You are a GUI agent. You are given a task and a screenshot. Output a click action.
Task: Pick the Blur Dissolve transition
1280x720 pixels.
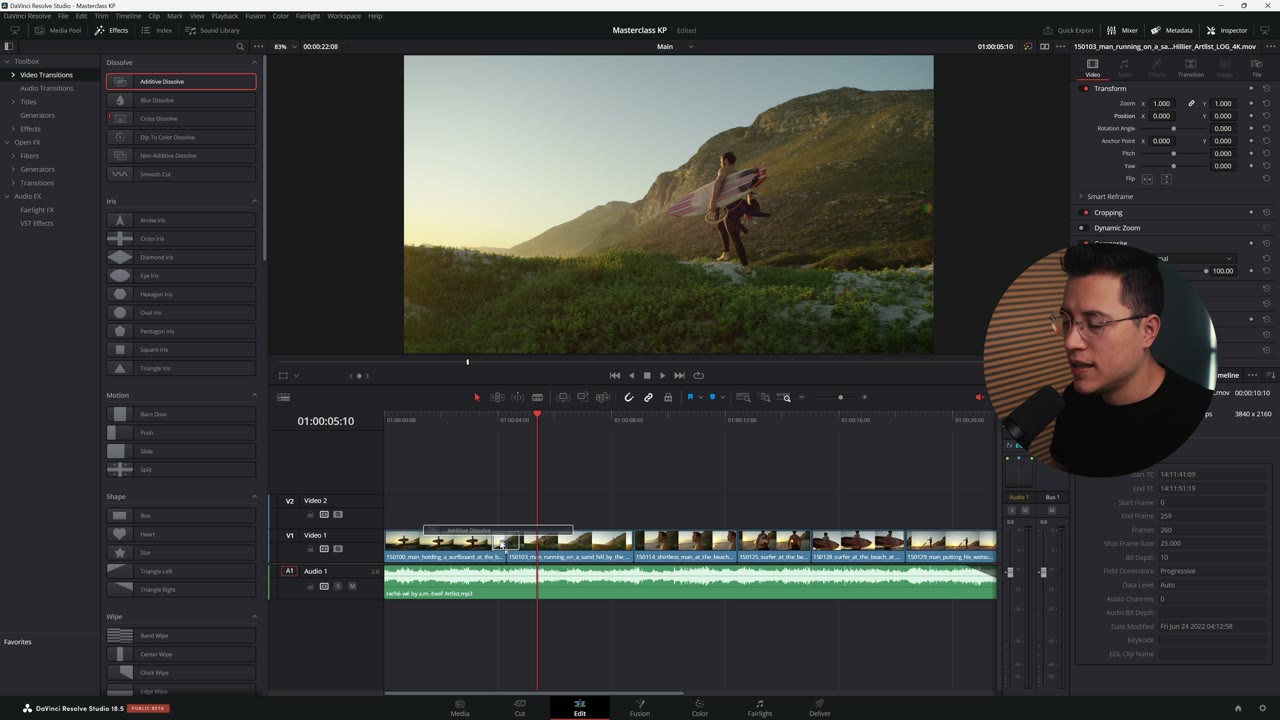click(181, 100)
